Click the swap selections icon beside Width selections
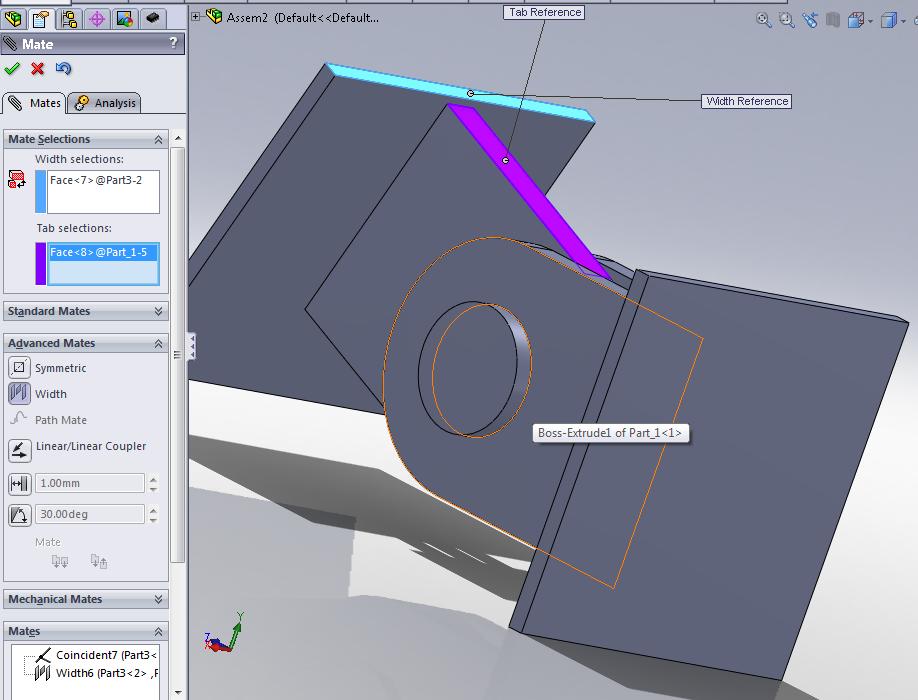The image size is (918, 700). (x=16, y=179)
